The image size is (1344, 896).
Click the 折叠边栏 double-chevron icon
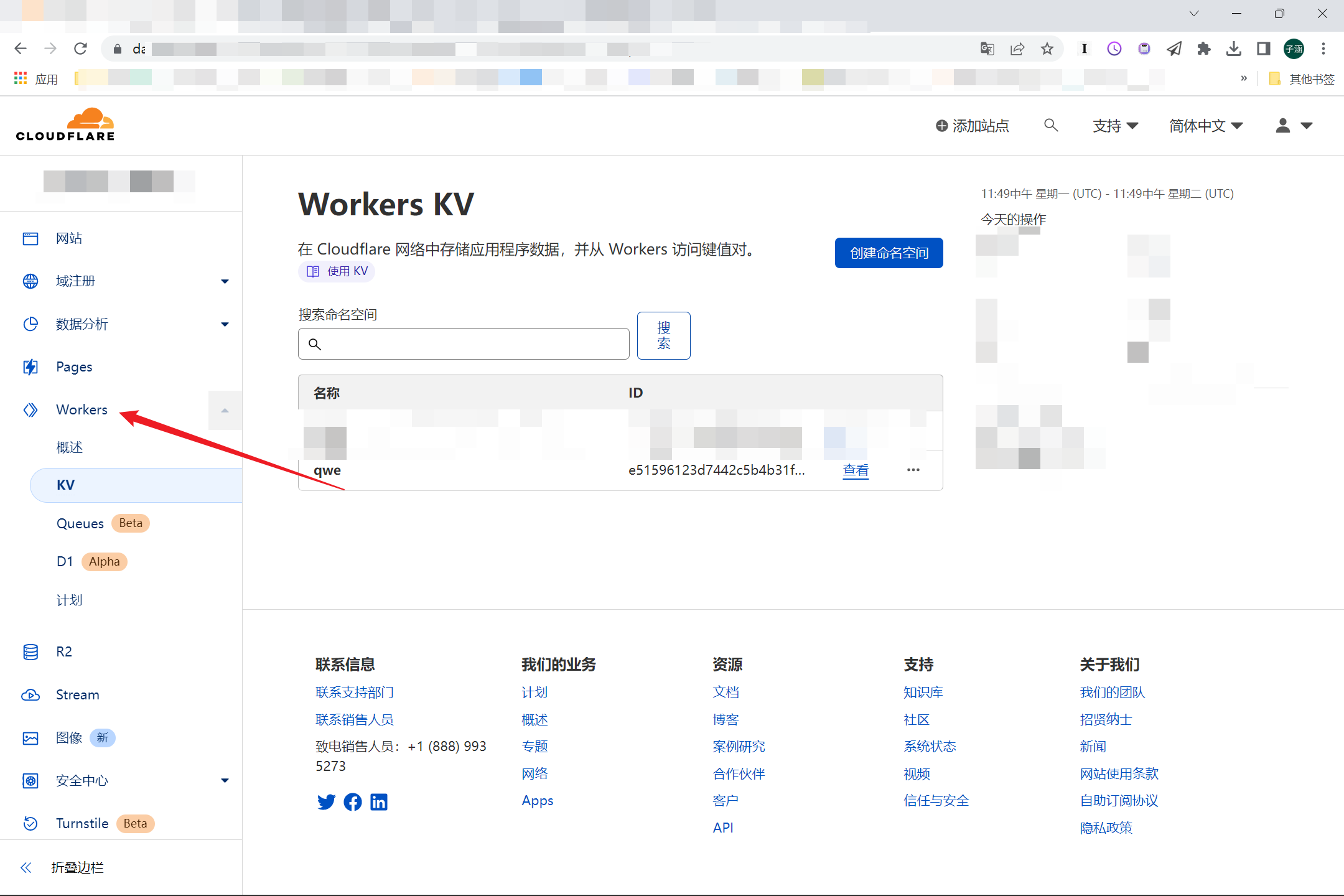coord(26,868)
